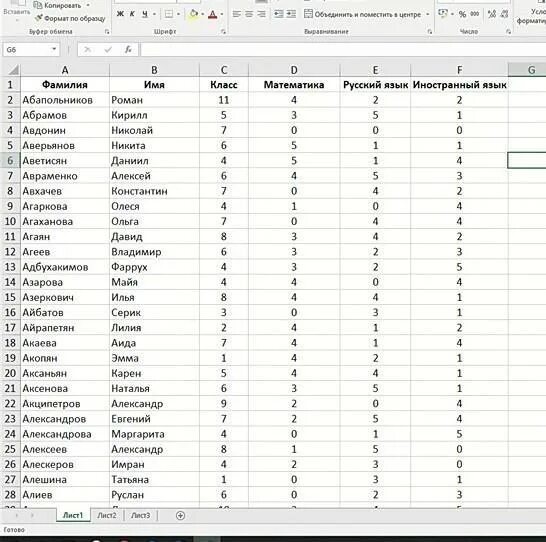
Task: Select column D header
Action: point(294,70)
